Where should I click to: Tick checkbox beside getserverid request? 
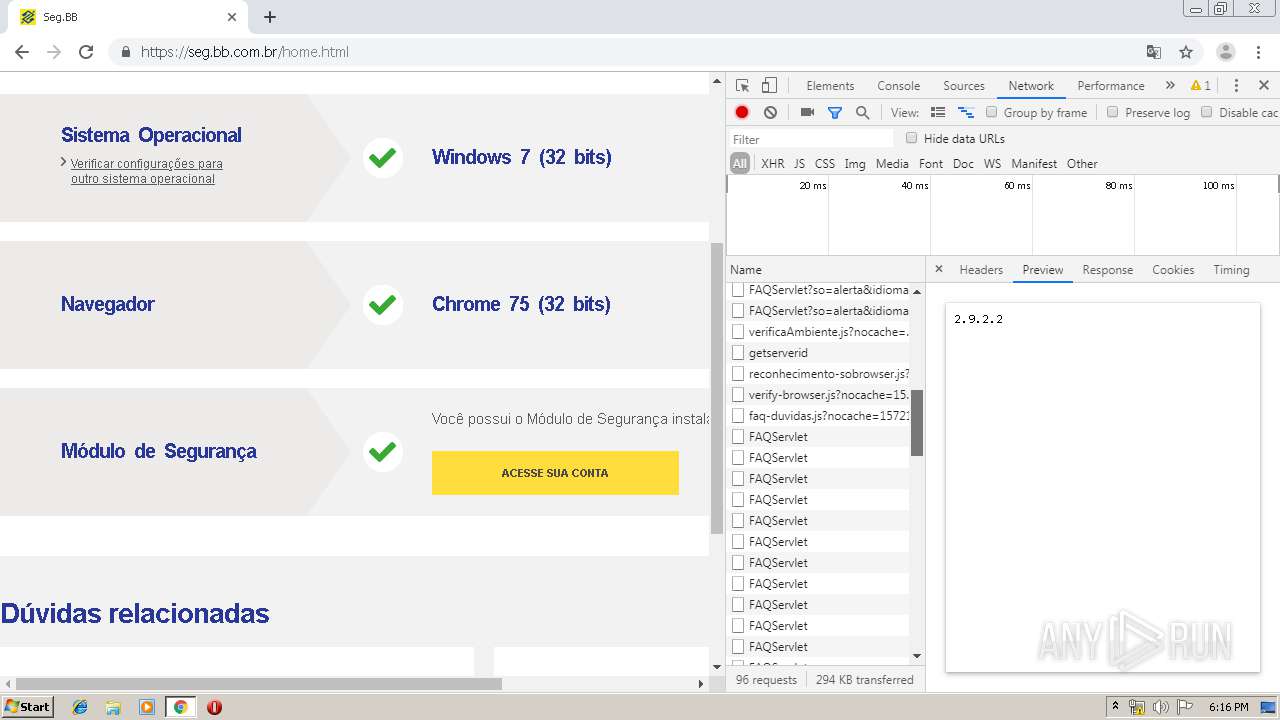coord(738,352)
